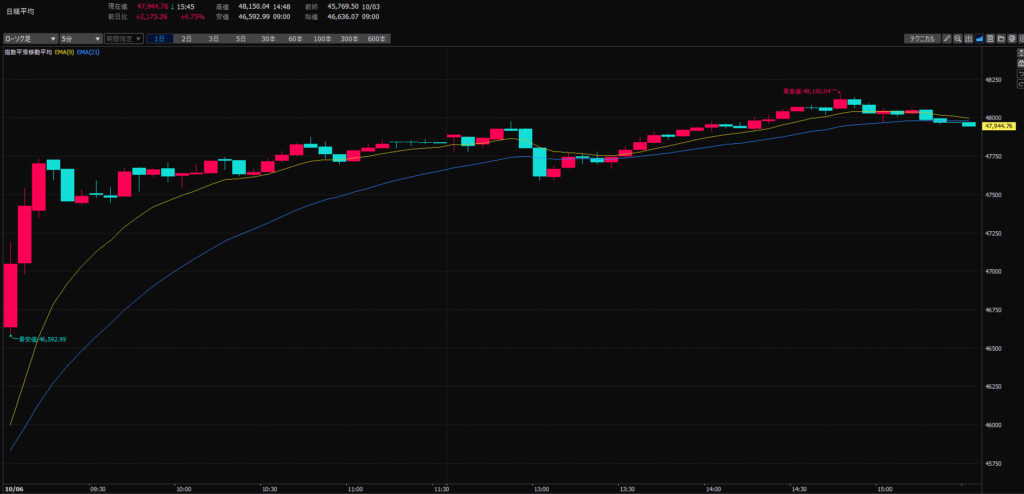Switch to the 600本 bar count
Image resolution: width=1024 pixels, height=494 pixels.
coord(377,38)
